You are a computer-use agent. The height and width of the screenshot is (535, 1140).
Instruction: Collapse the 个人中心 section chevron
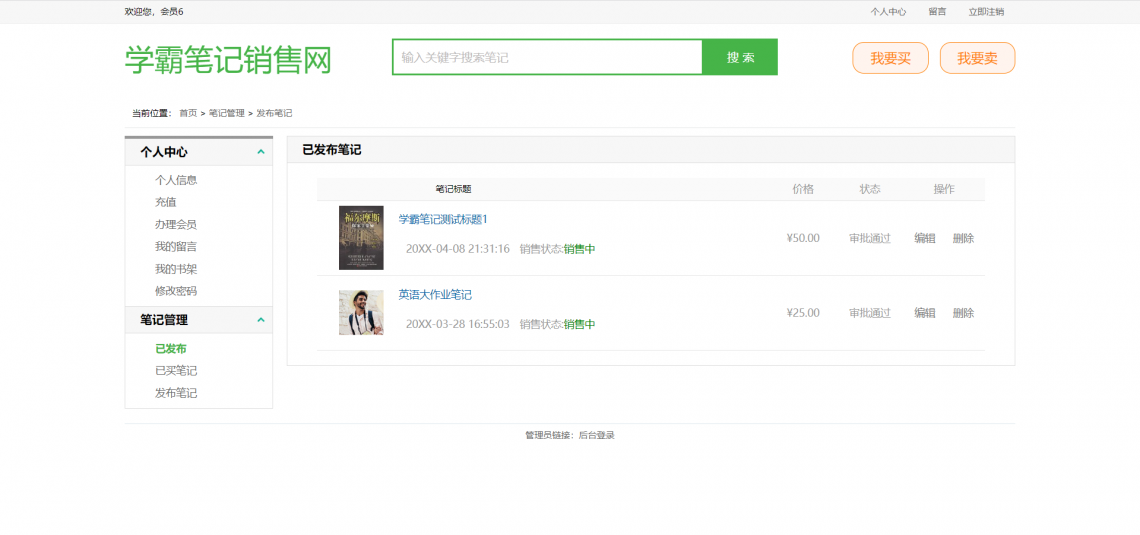tap(261, 152)
